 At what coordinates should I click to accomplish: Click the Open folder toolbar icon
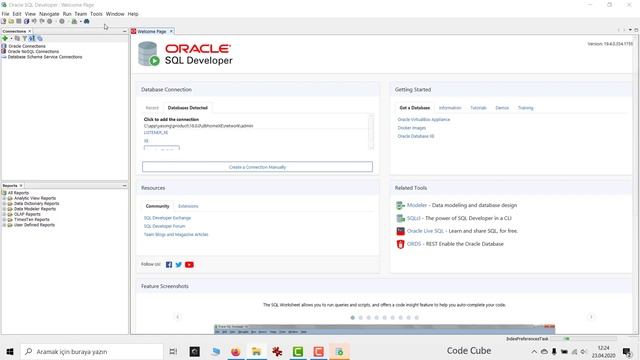pyautogui.click(x=11, y=21)
